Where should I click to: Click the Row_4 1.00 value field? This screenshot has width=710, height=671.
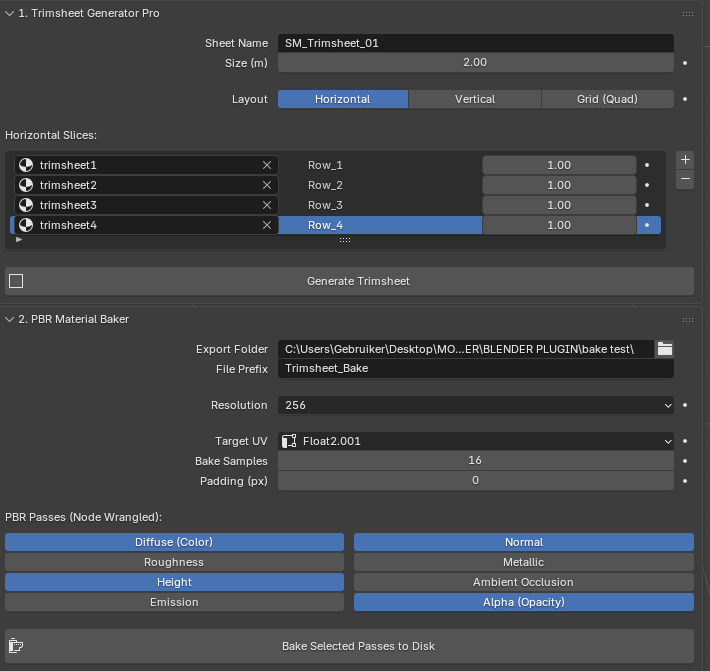click(x=559, y=225)
